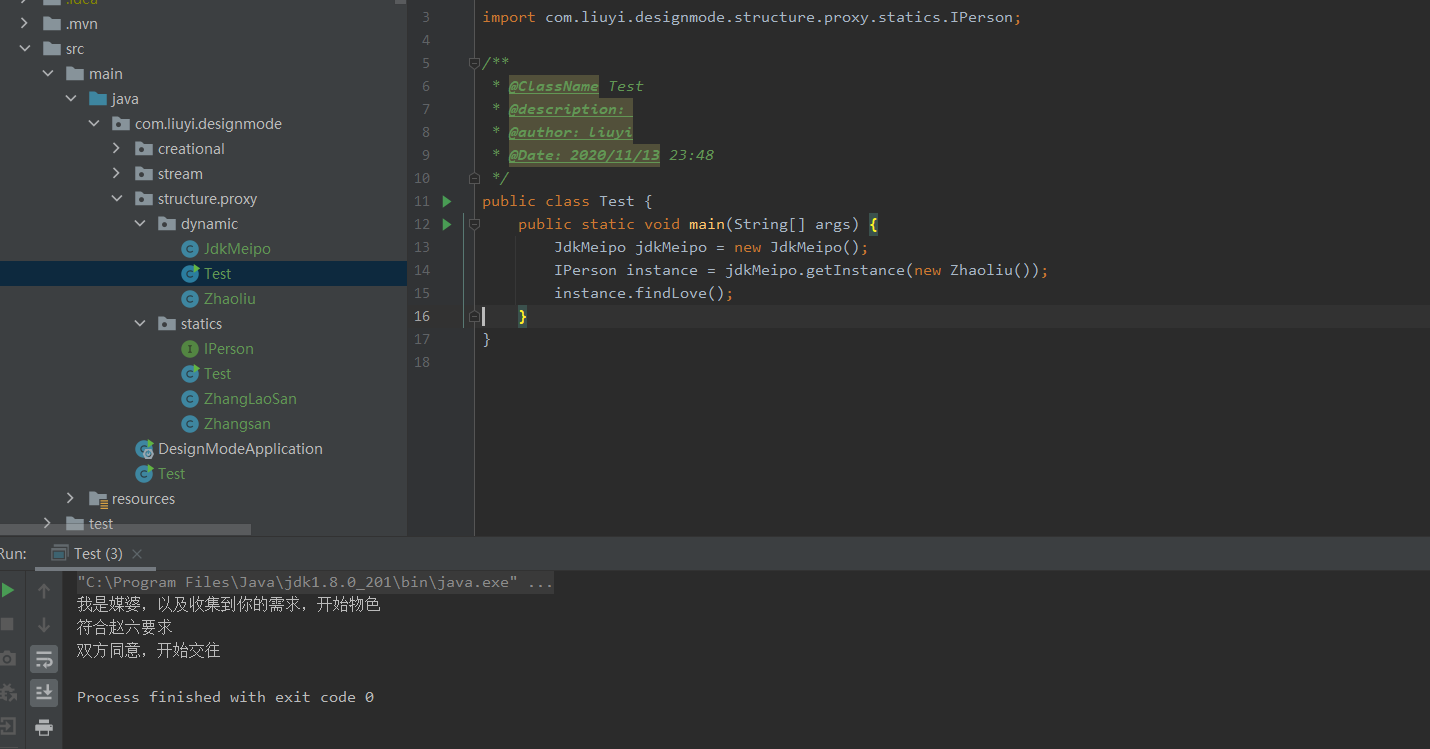Click the line number 16 in gutter

pyautogui.click(x=422, y=316)
